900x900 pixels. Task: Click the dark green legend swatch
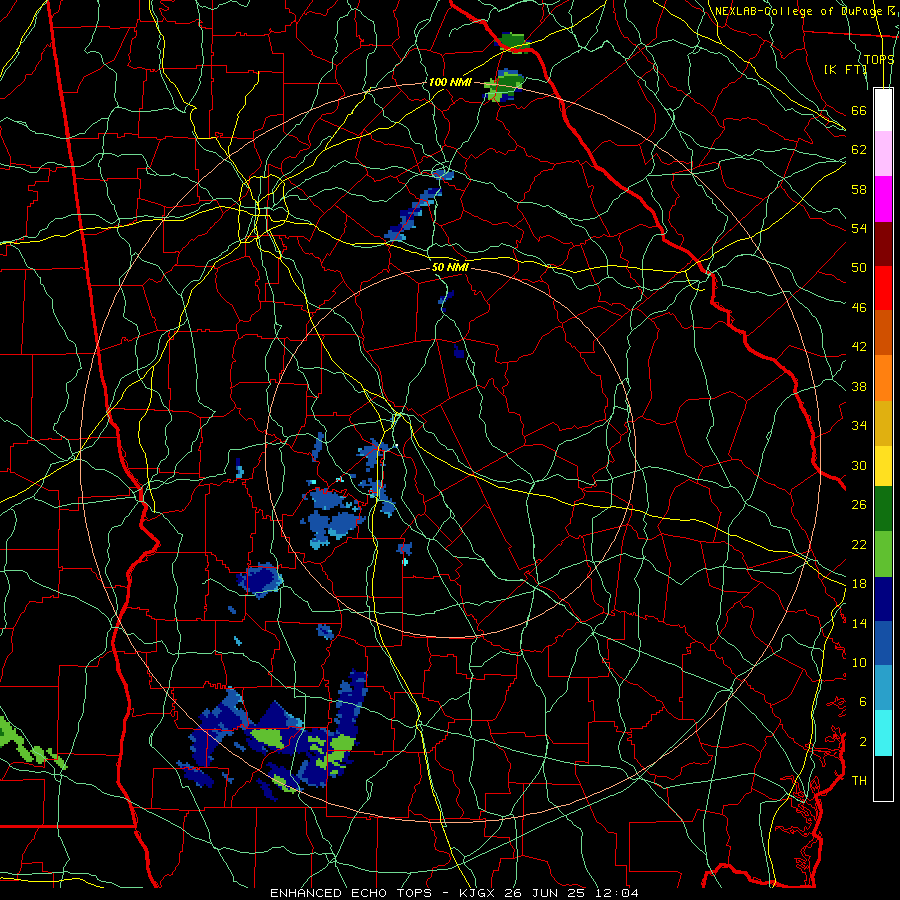point(883,509)
